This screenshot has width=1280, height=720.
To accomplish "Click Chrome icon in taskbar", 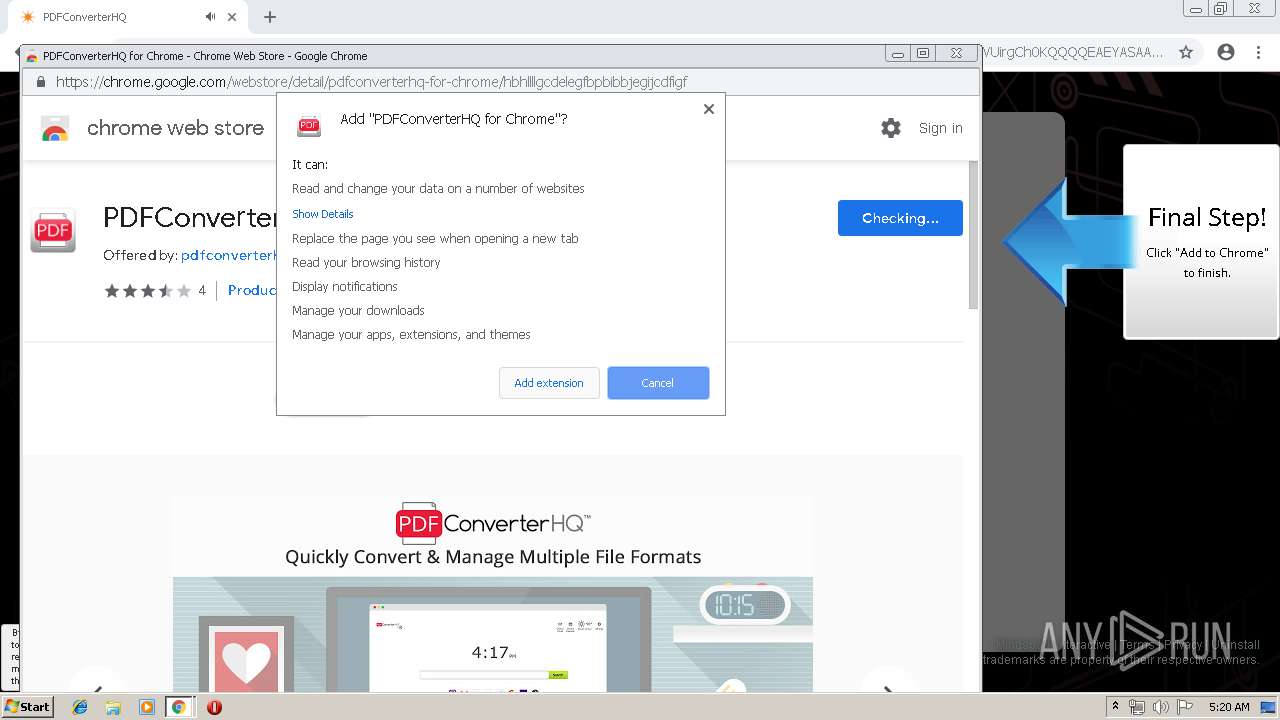I will tap(179, 707).
